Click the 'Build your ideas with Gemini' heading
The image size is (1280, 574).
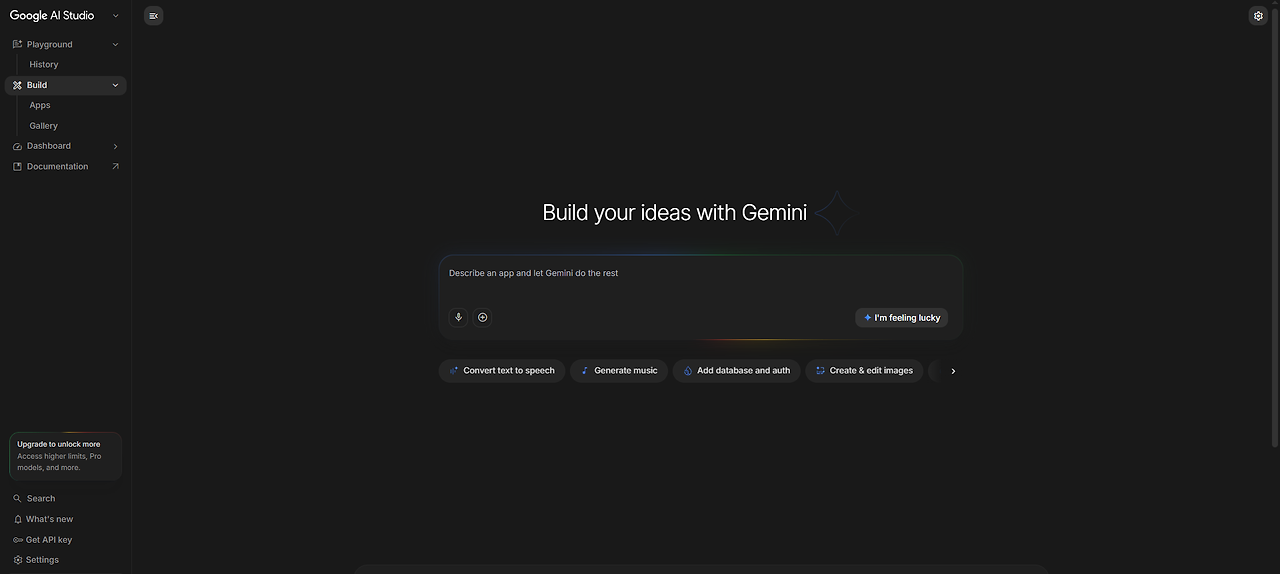coord(675,213)
